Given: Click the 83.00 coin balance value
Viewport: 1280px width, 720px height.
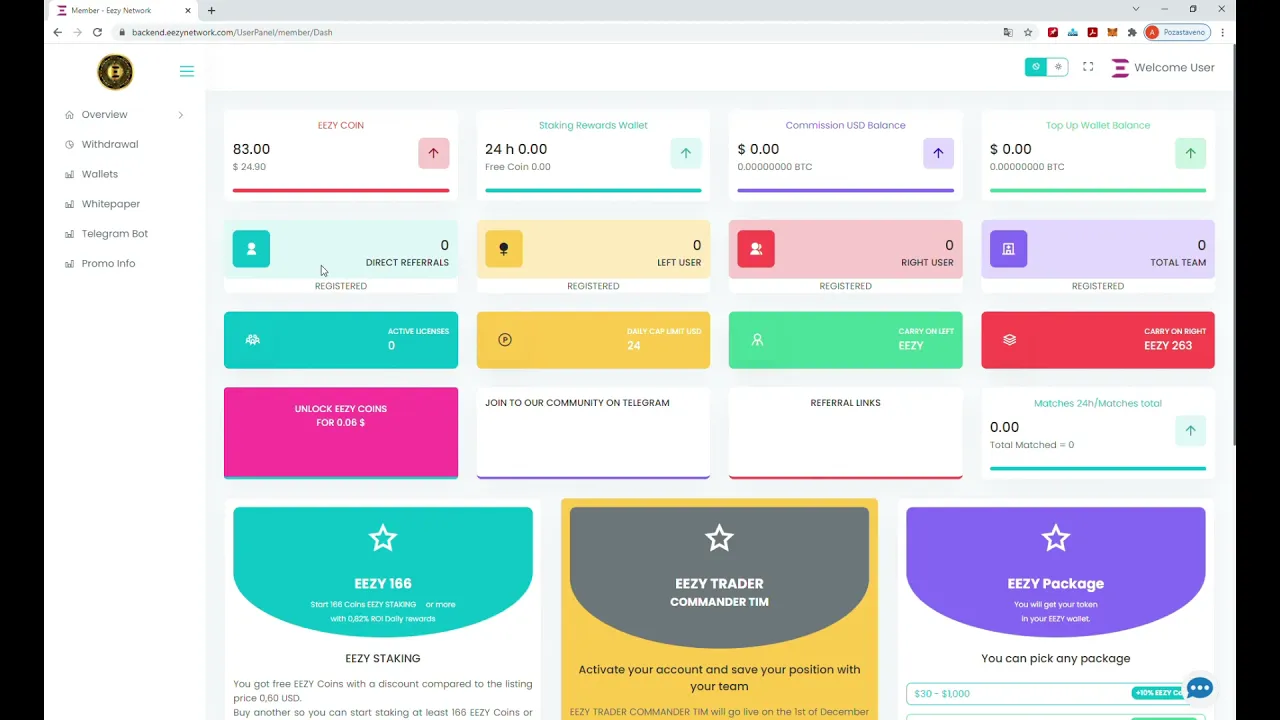Looking at the screenshot, I should 251,149.
